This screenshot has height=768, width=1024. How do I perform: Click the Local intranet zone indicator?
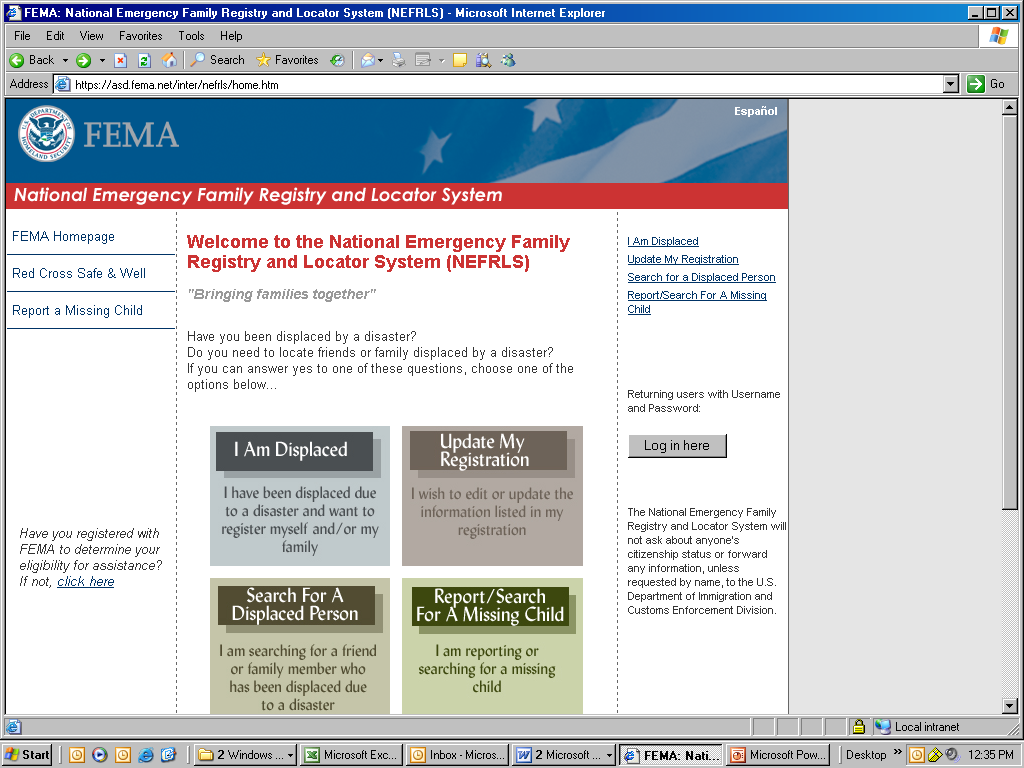919,727
